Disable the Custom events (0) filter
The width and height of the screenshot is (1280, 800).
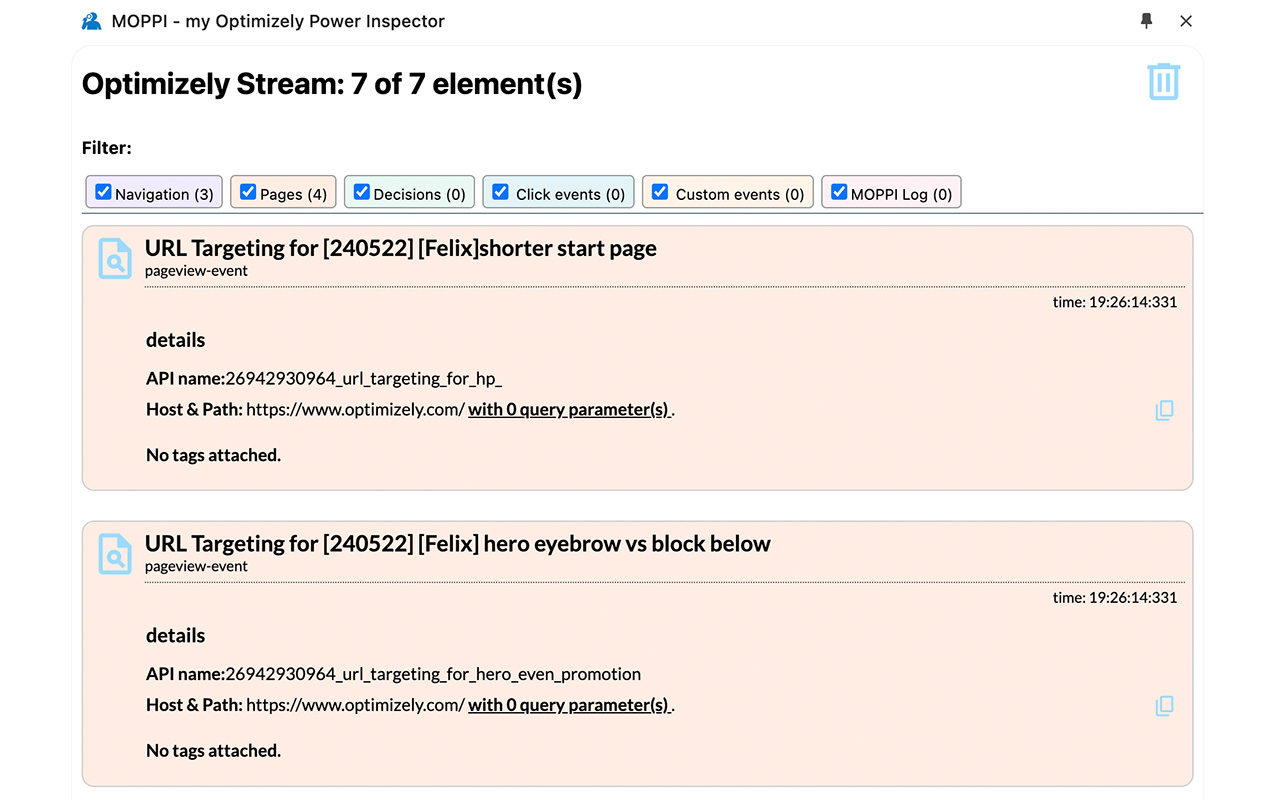pos(660,192)
